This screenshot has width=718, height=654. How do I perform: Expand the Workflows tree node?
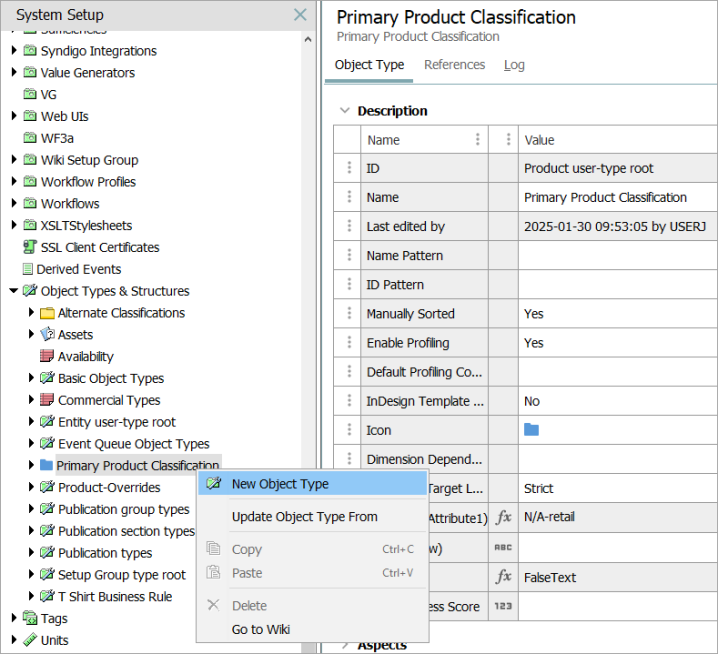click(14, 204)
